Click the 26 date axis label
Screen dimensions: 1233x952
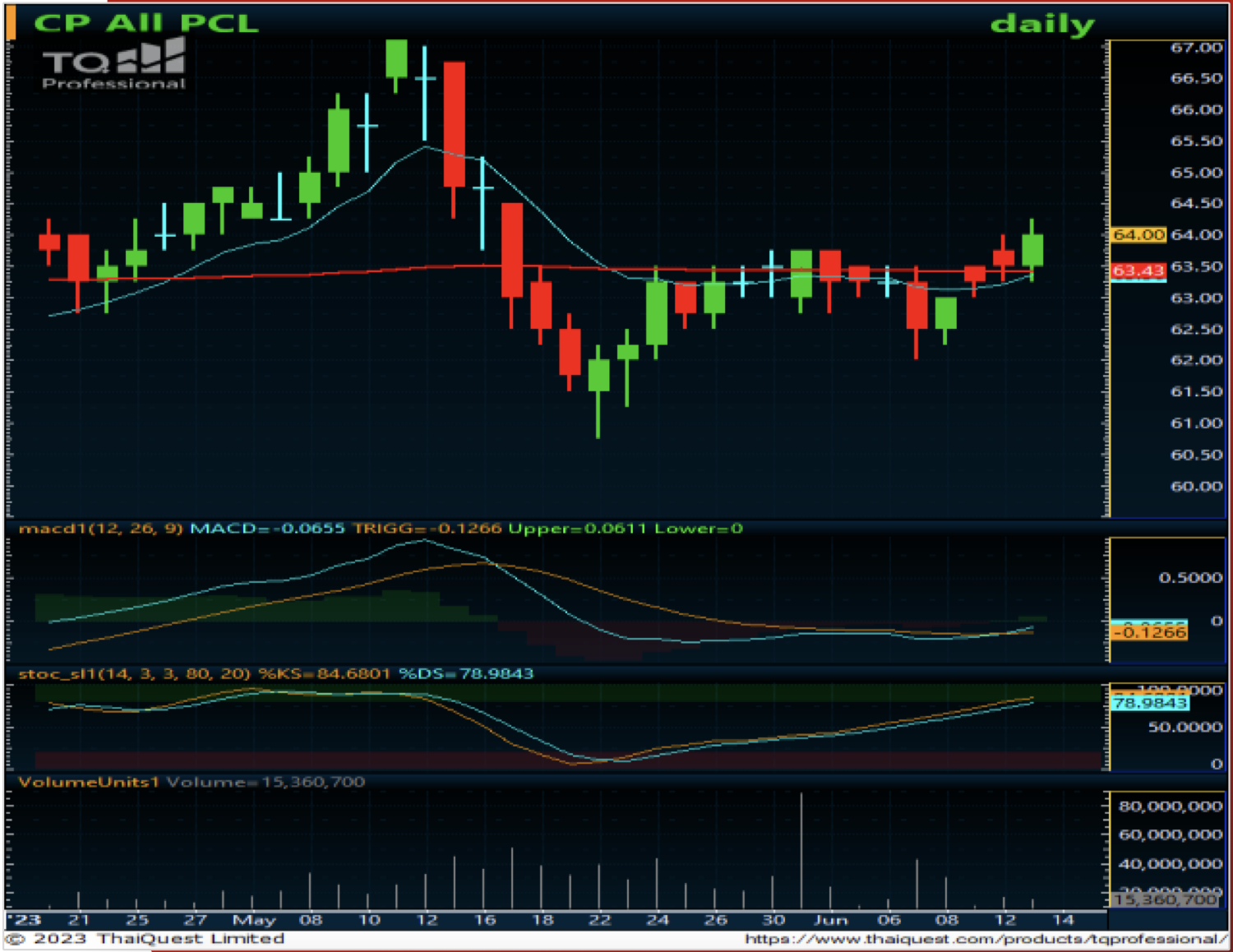coord(715,920)
